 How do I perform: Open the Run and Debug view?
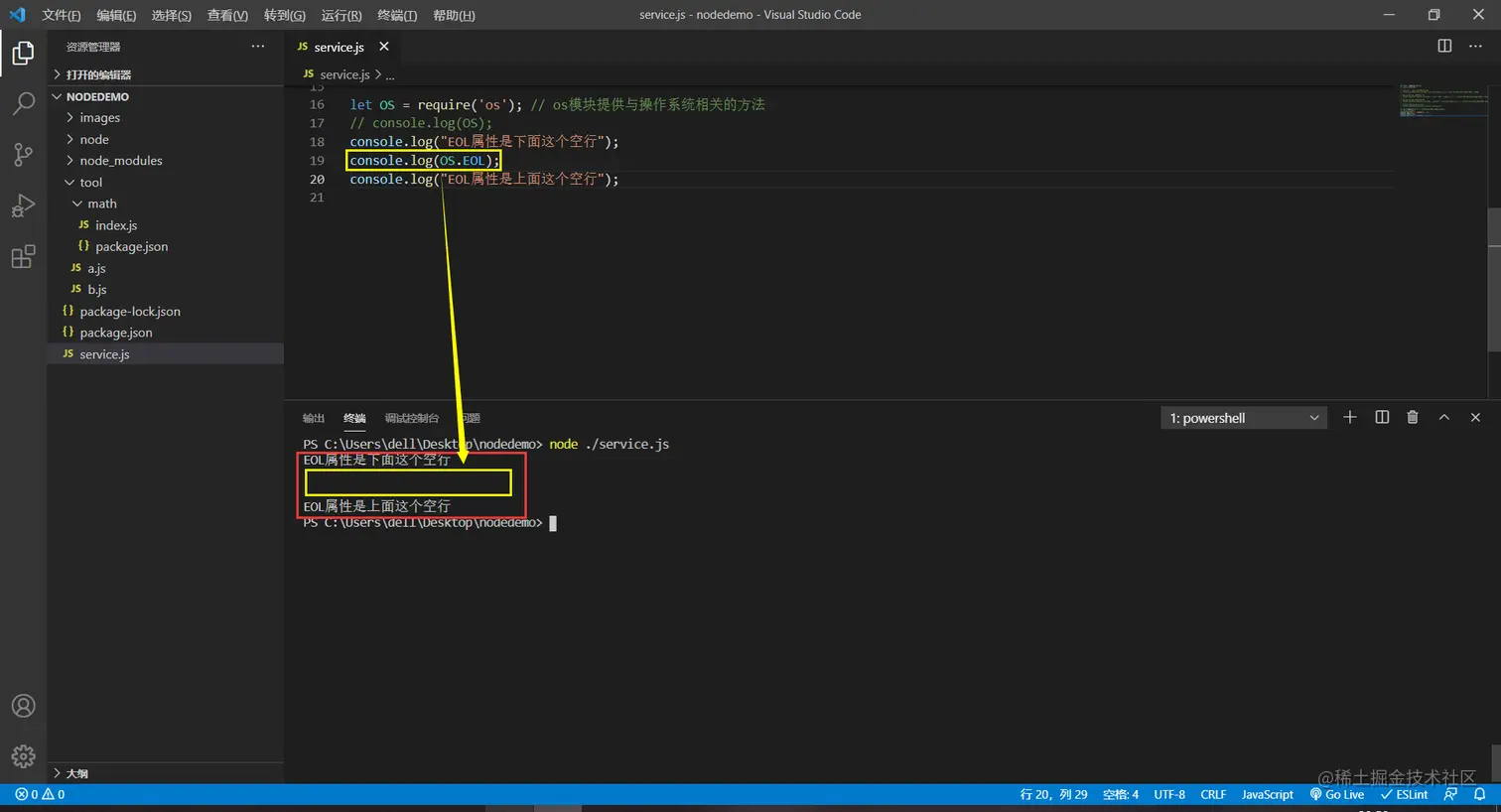point(23,205)
